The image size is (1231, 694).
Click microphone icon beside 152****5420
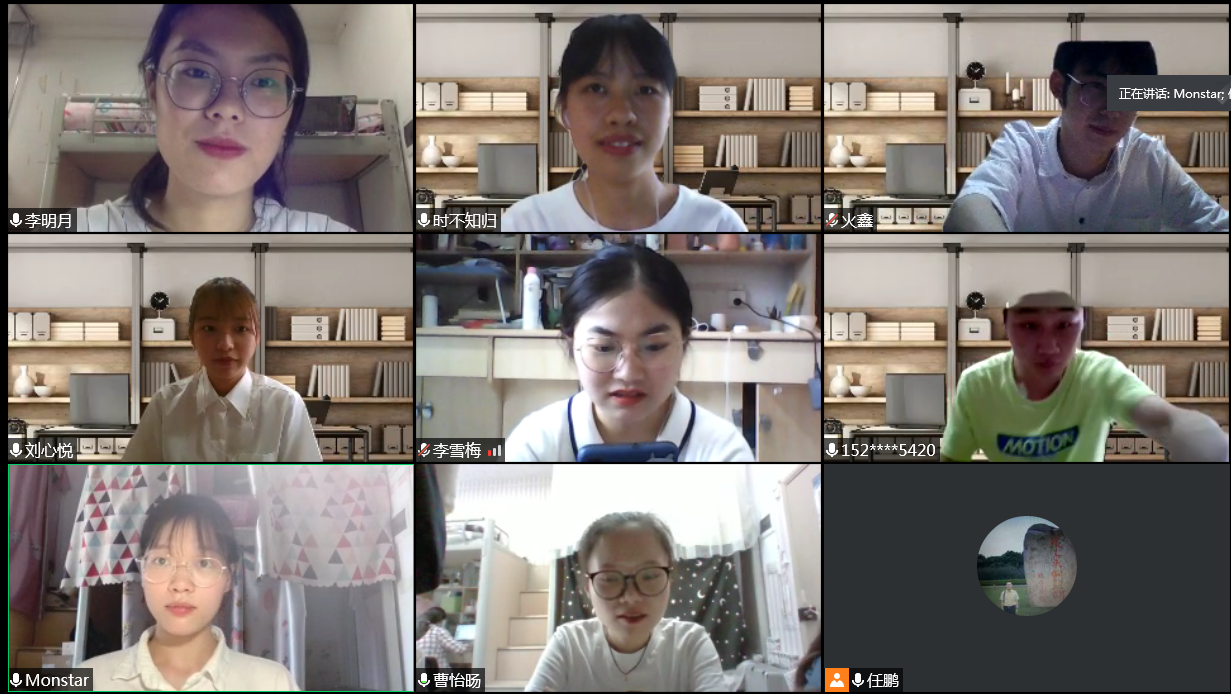click(832, 451)
